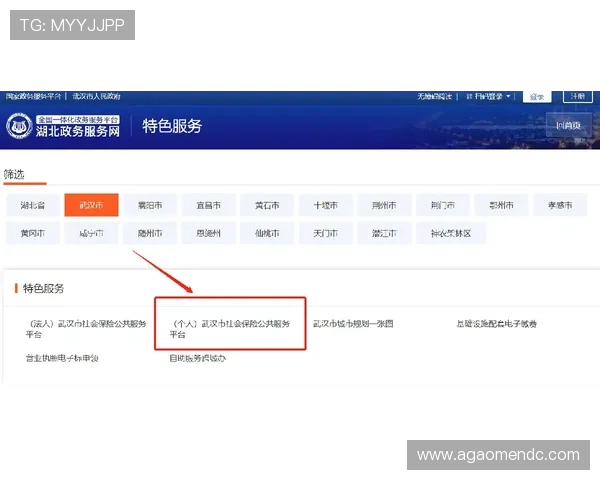600x480 pixels.
Task: Choose 咸宁市 in the city filter
Action: tap(91, 233)
